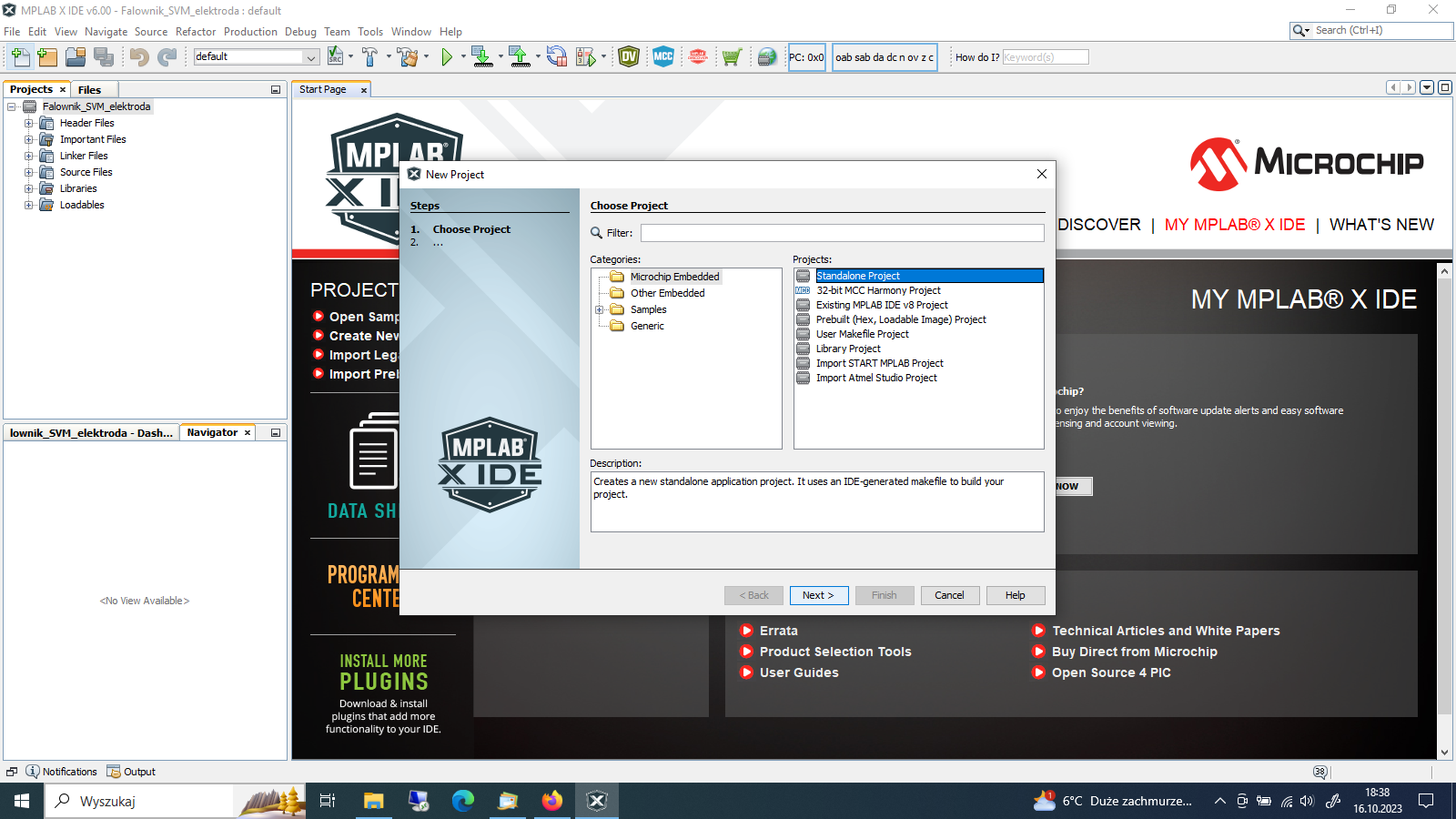Screen dimensions: 1456x819
Task: Click the Build Project hammer icon
Action: (x=369, y=57)
